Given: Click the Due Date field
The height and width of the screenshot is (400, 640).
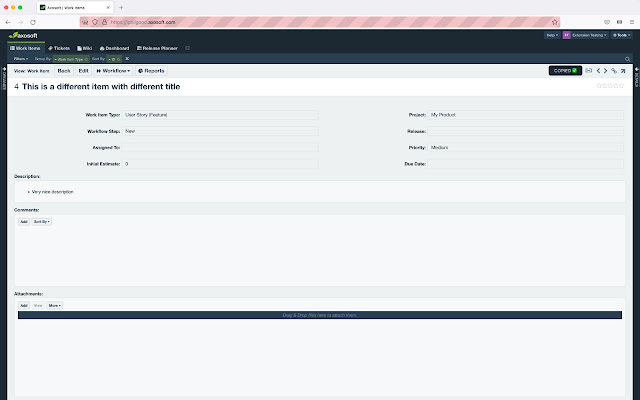Looking at the screenshot, I should 526,164.
